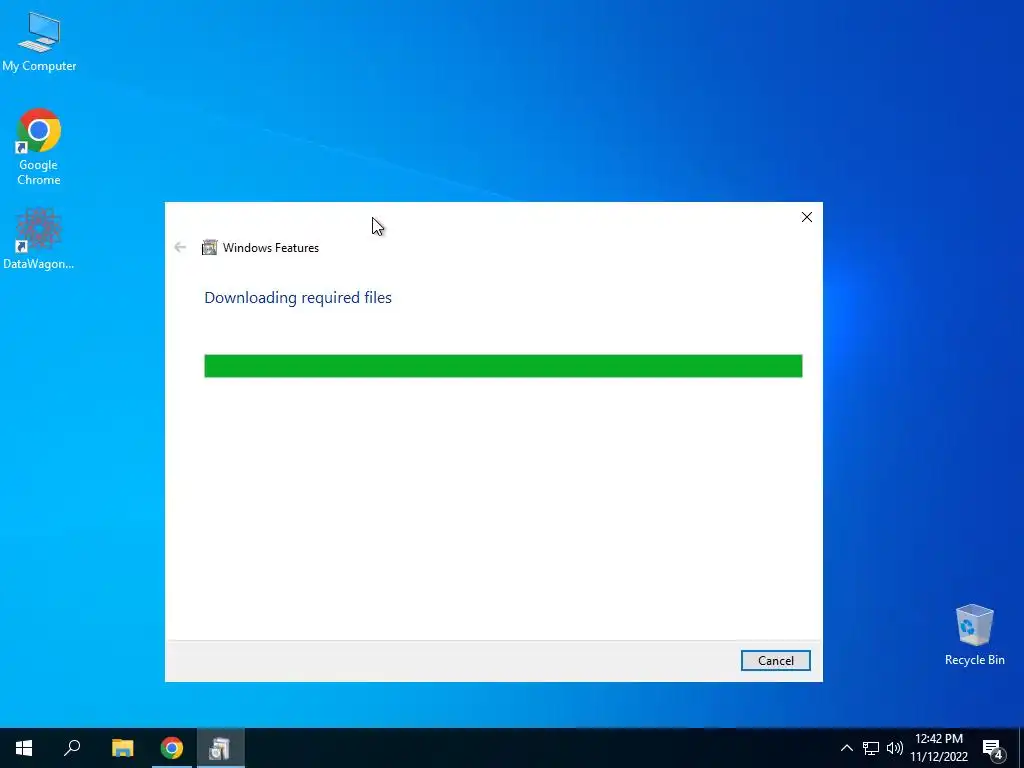
Task: Click the Windows Features title icon
Action: [x=209, y=248]
